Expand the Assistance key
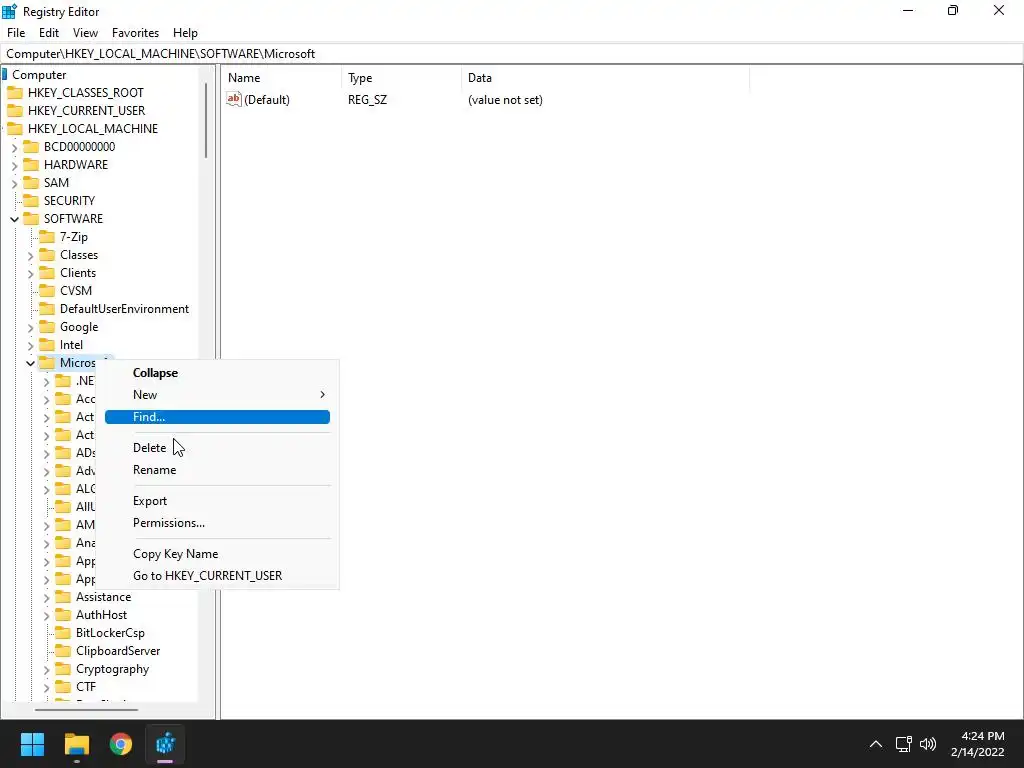 [46, 598]
